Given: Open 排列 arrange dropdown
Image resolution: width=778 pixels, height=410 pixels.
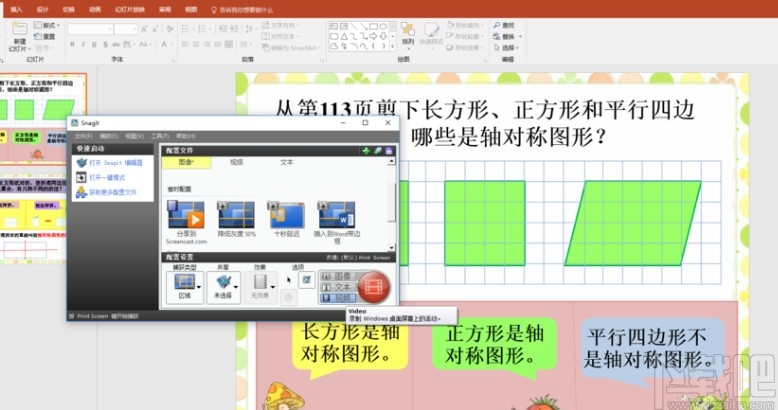Looking at the screenshot, I should tap(408, 34).
